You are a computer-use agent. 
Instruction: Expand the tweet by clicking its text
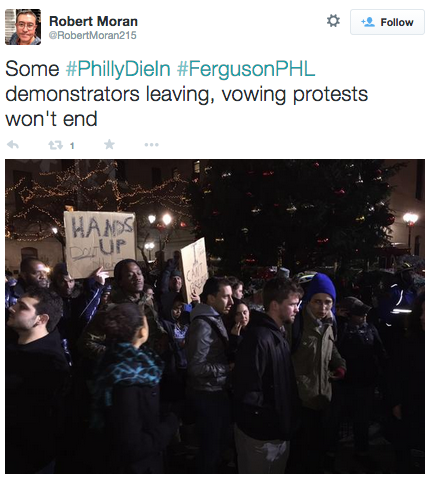click(x=187, y=94)
